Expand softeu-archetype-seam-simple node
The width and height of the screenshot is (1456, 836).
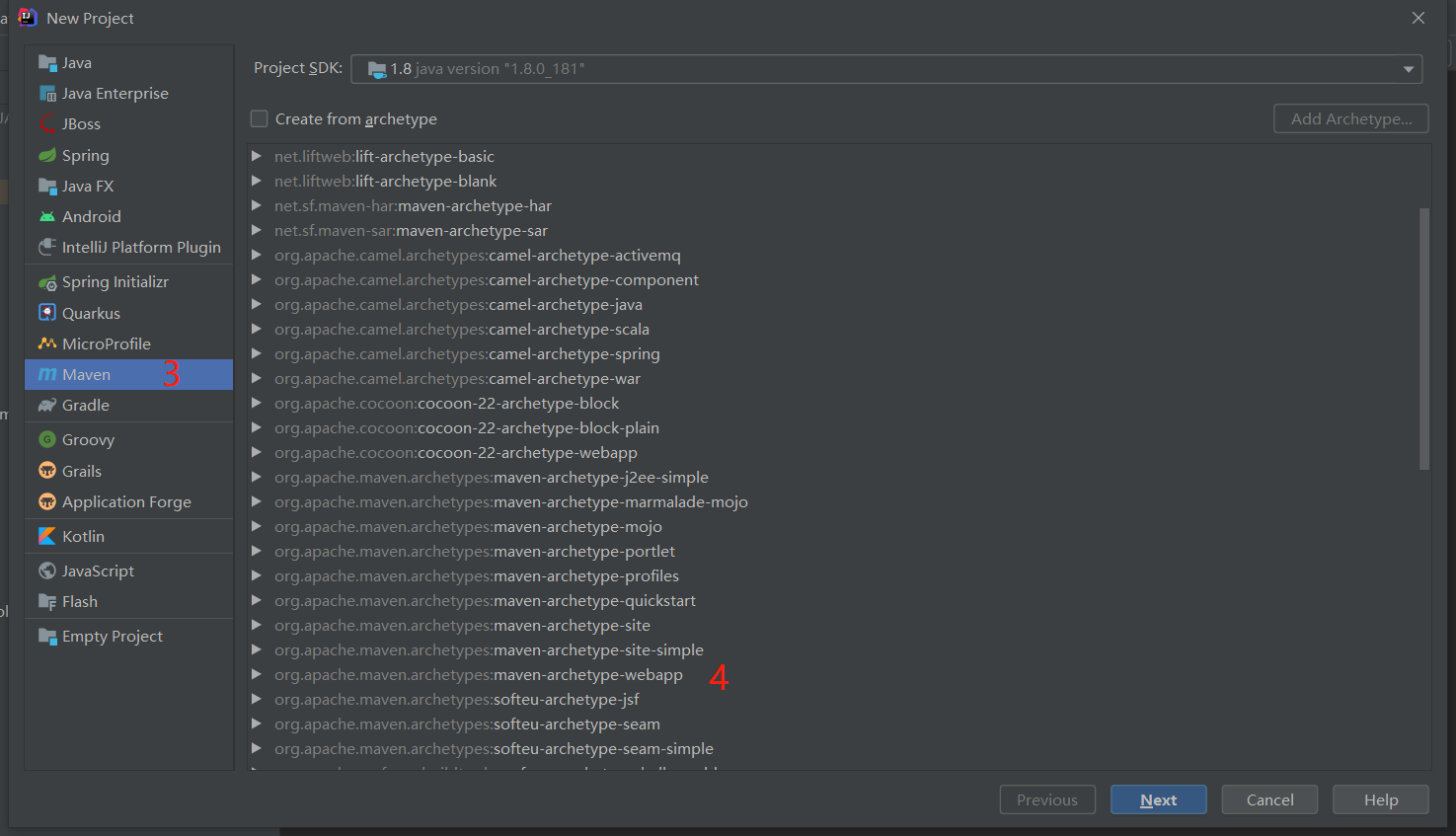257,748
